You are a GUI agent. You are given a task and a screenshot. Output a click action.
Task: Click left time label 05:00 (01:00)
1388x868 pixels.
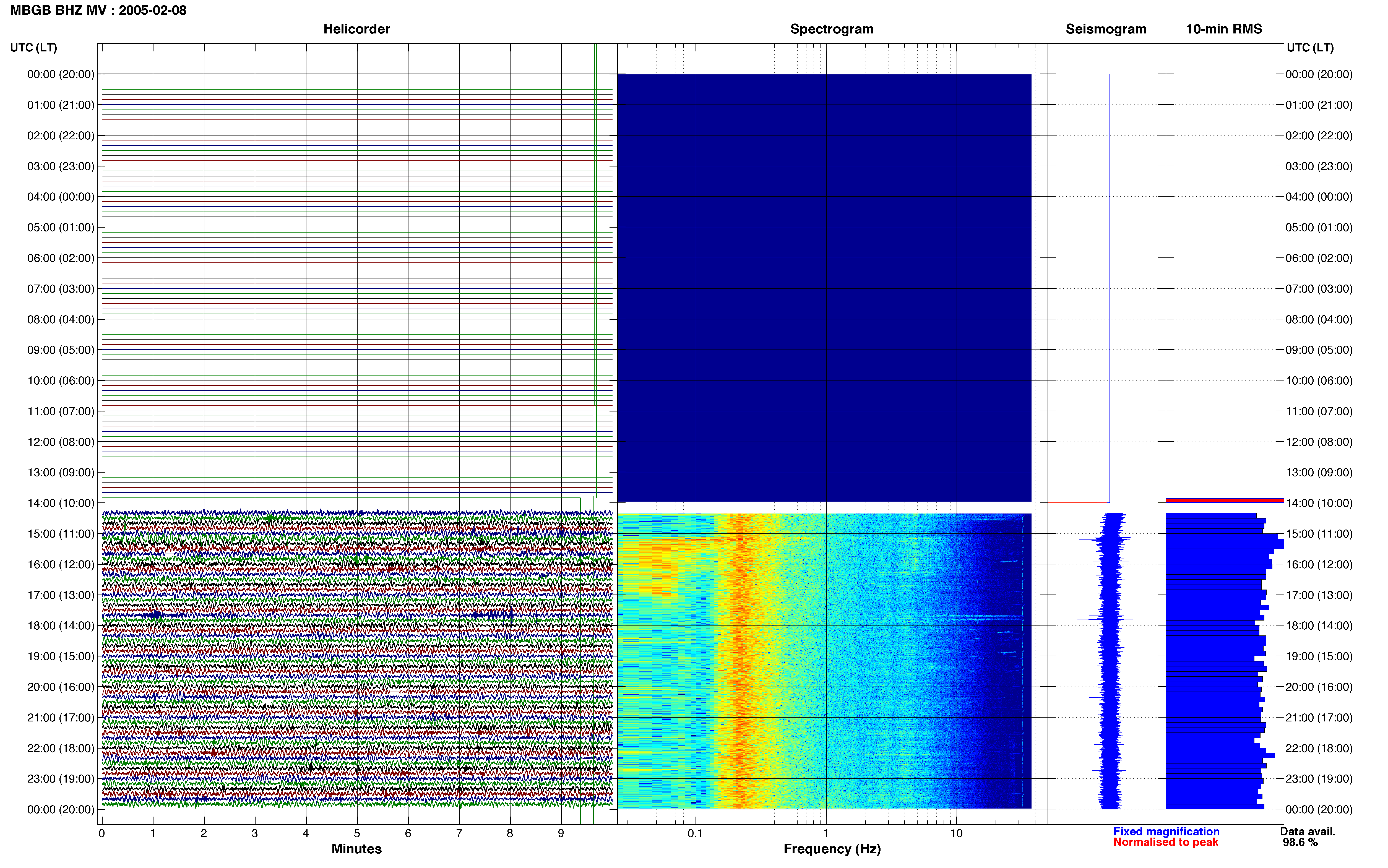pyautogui.click(x=61, y=227)
